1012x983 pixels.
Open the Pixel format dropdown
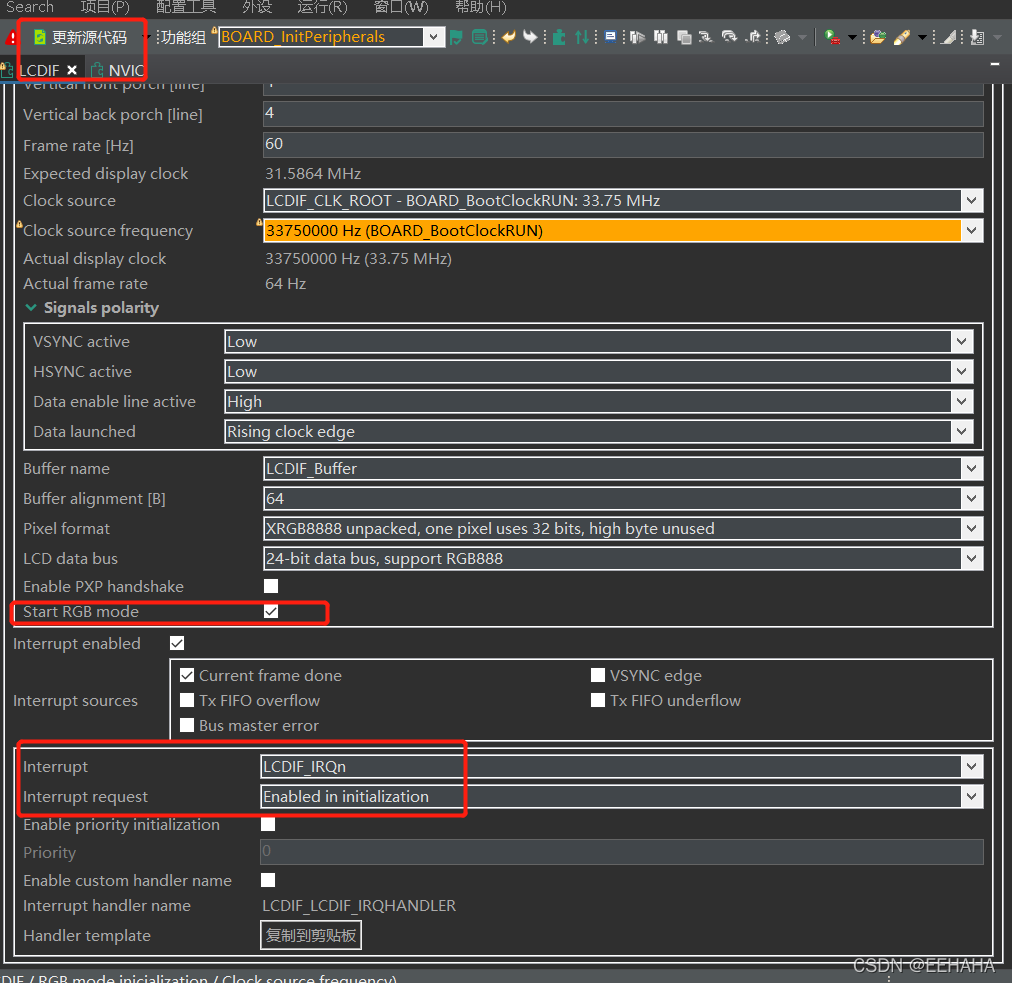970,528
